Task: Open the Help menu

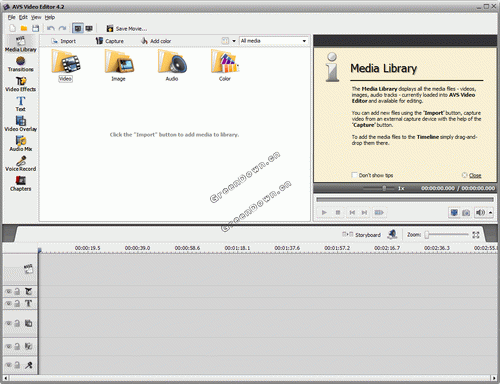Action: [50, 17]
